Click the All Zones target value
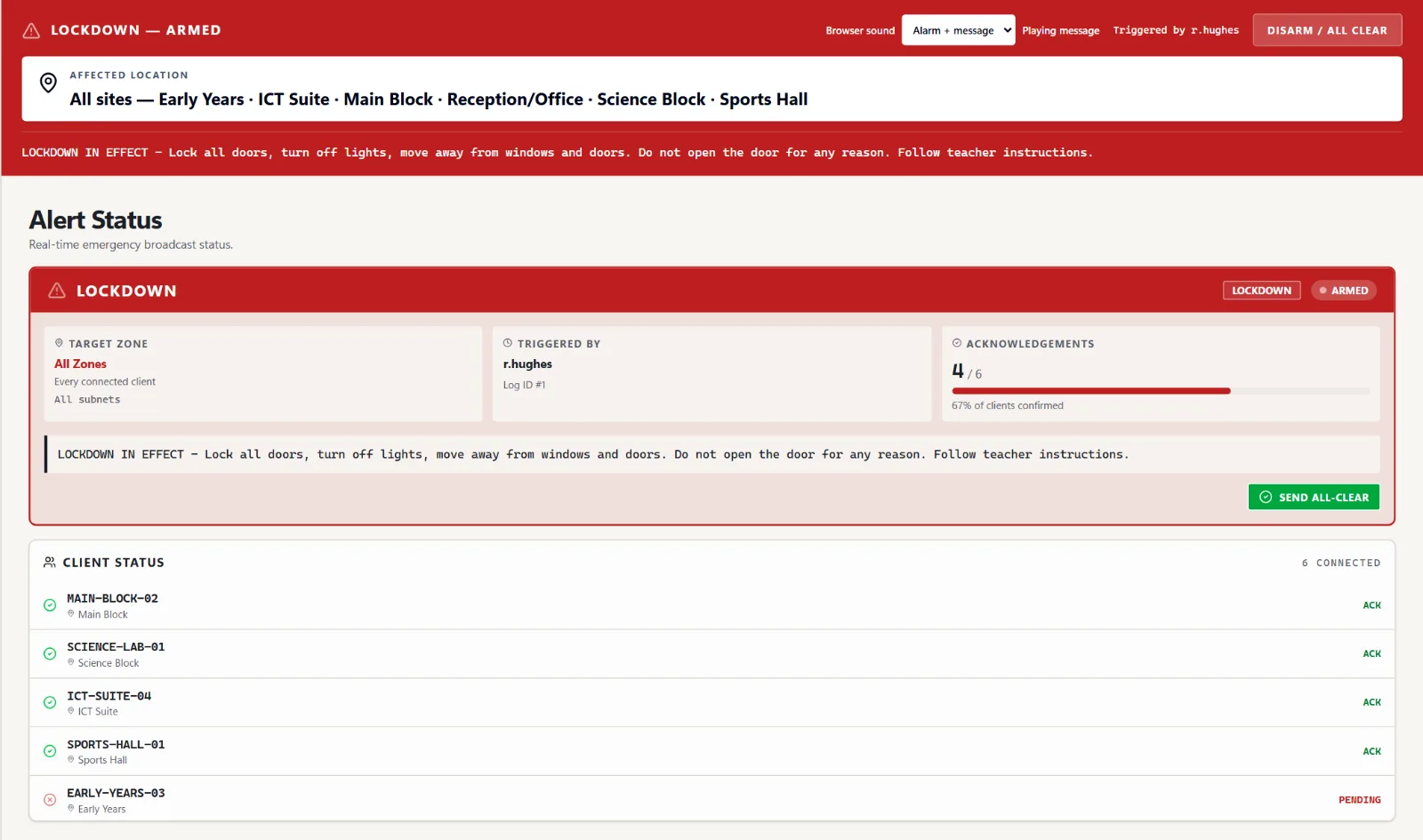The height and width of the screenshot is (840, 1423). 80,364
